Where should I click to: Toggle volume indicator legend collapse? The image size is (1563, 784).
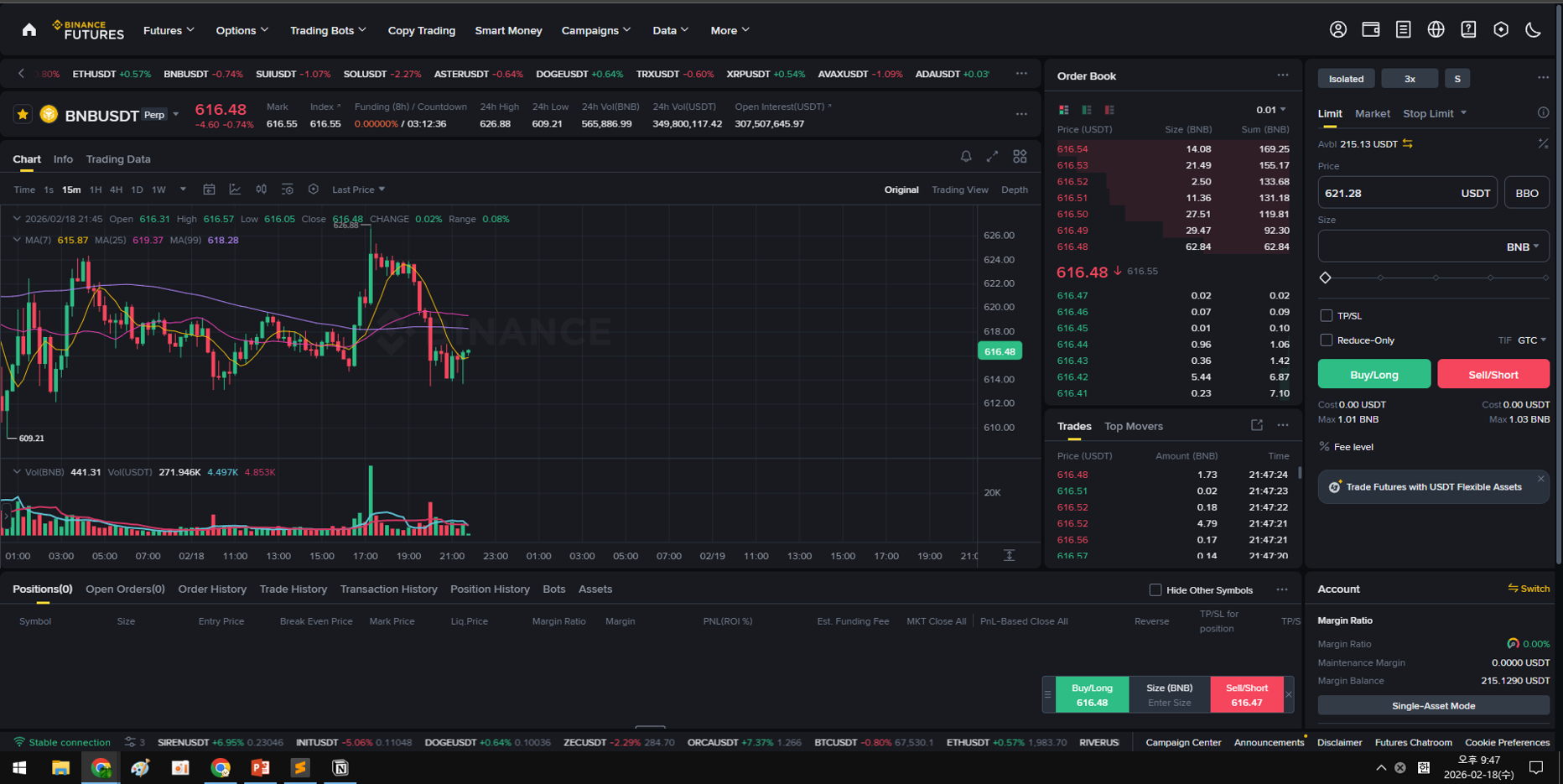tap(16, 472)
